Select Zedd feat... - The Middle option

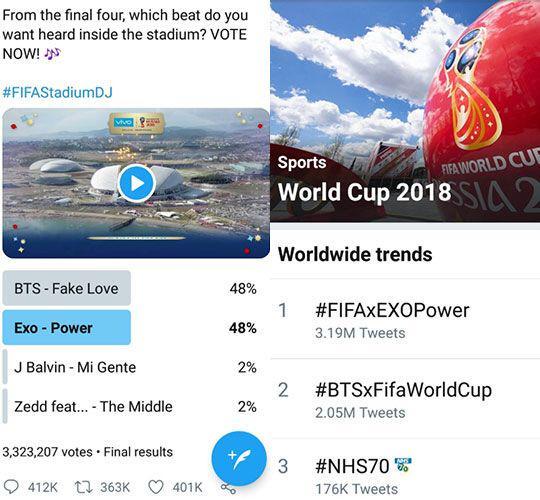129,406
